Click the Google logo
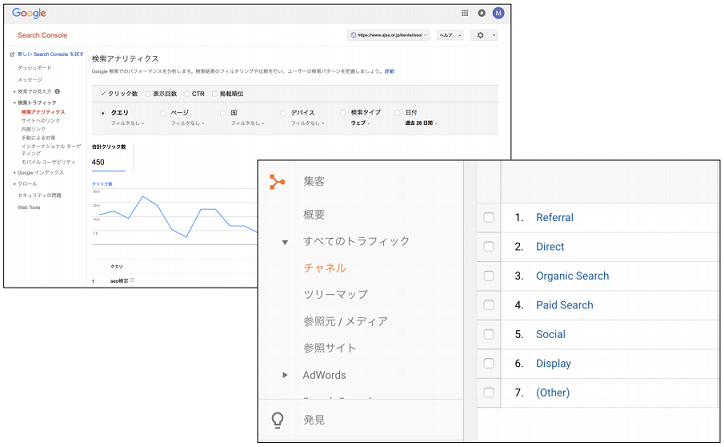The image size is (724, 447). click(30, 14)
